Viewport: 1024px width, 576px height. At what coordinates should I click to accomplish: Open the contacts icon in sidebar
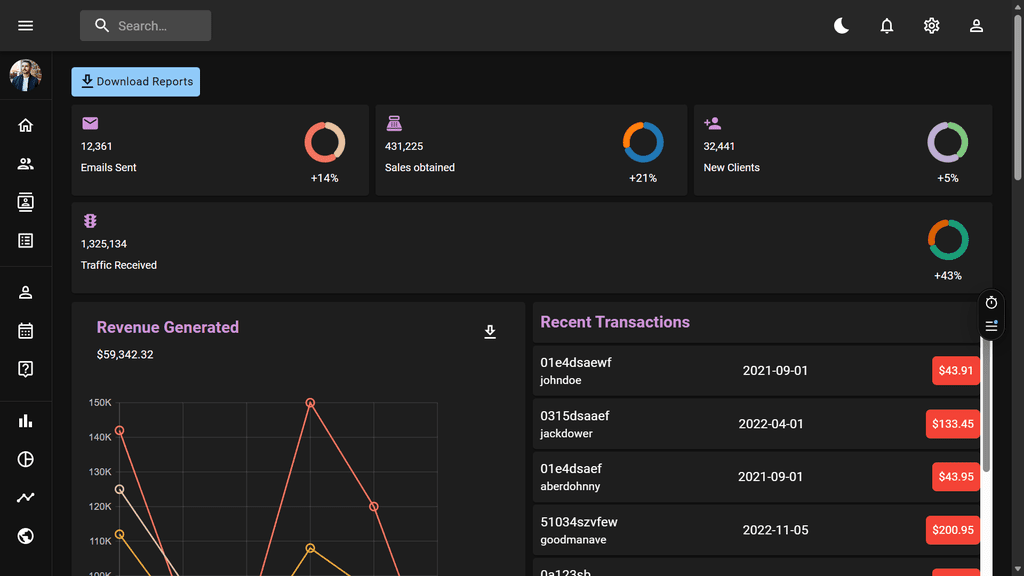pos(26,202)
